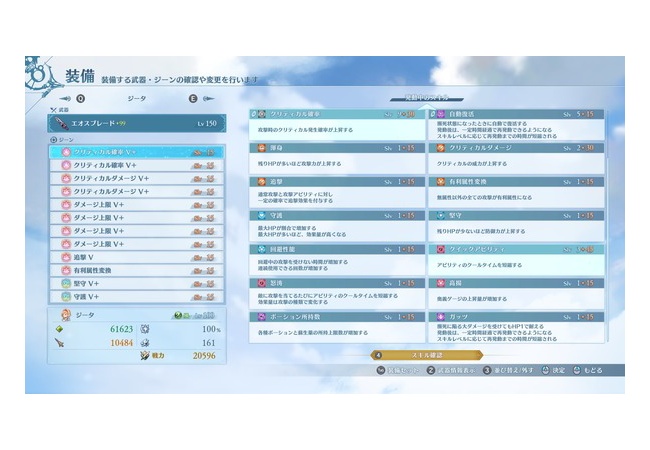Image resolution: width=650 pixels, height=450 pixels.
Task: Click the 装備セット footer command
Action: 398,370
